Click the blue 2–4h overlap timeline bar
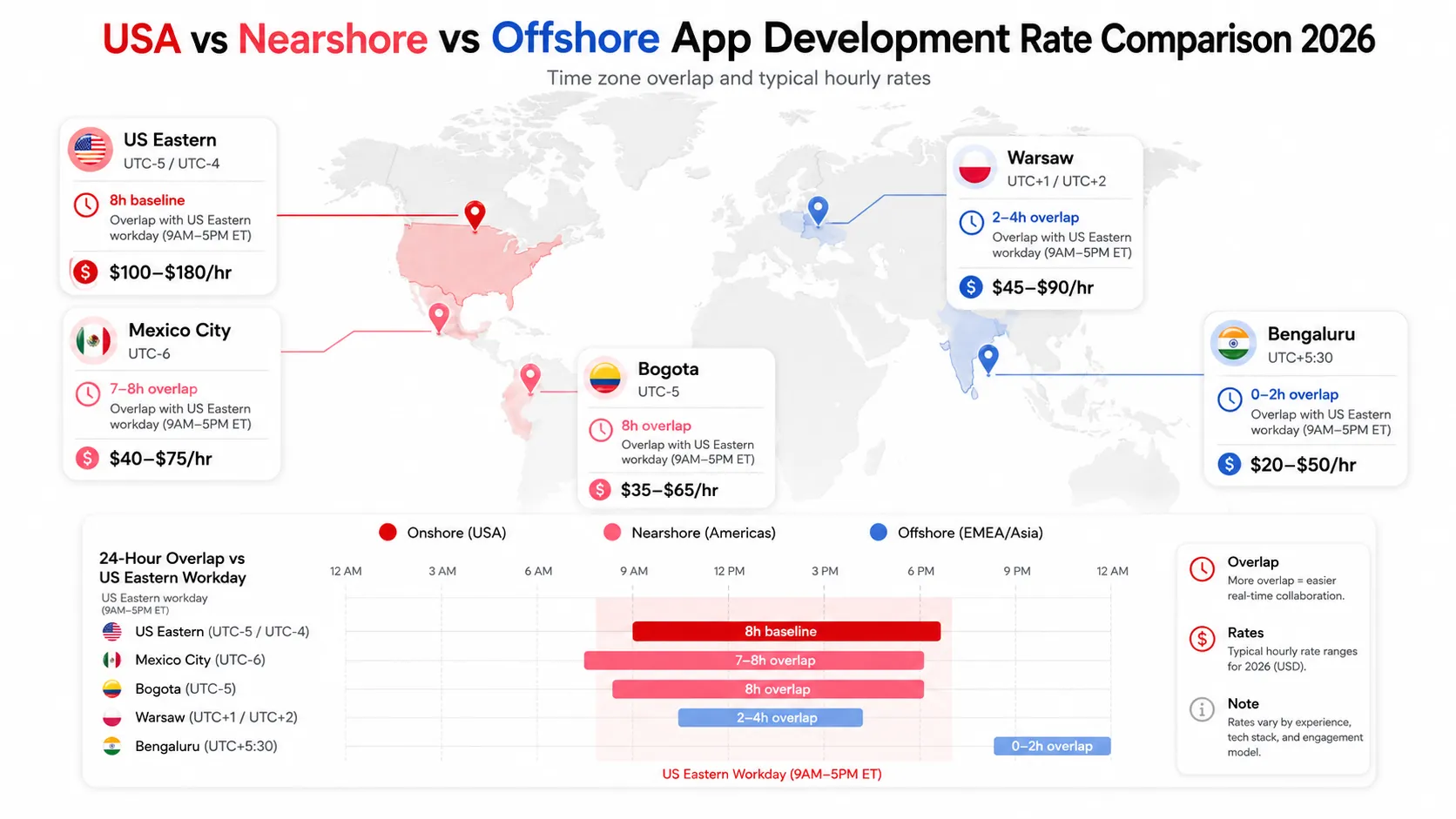This screenshot has width=1456, height=819. click(771, 718)
